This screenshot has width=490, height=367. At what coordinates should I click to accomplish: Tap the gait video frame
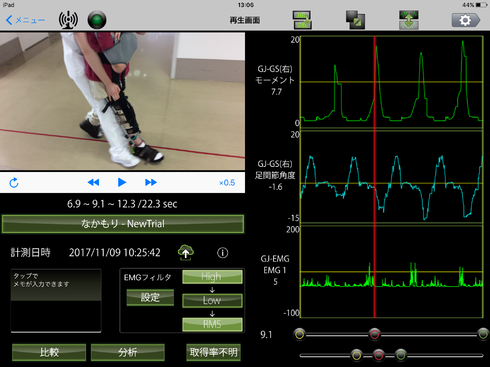point(122,101)
